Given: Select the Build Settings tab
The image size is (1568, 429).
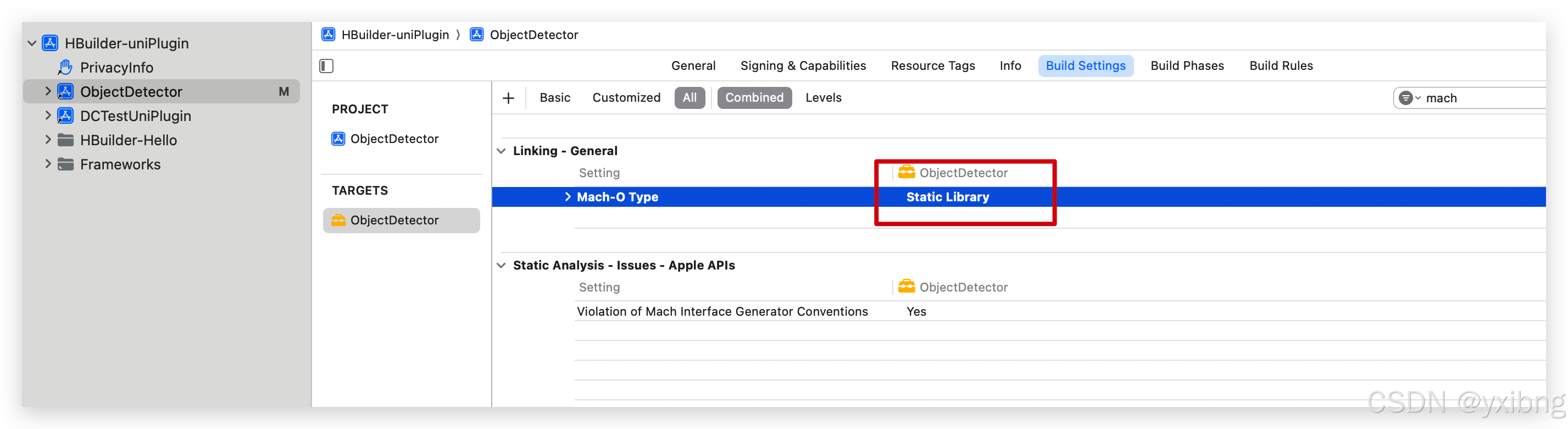Looking at the screenshot, I should tap(1085, 66).
